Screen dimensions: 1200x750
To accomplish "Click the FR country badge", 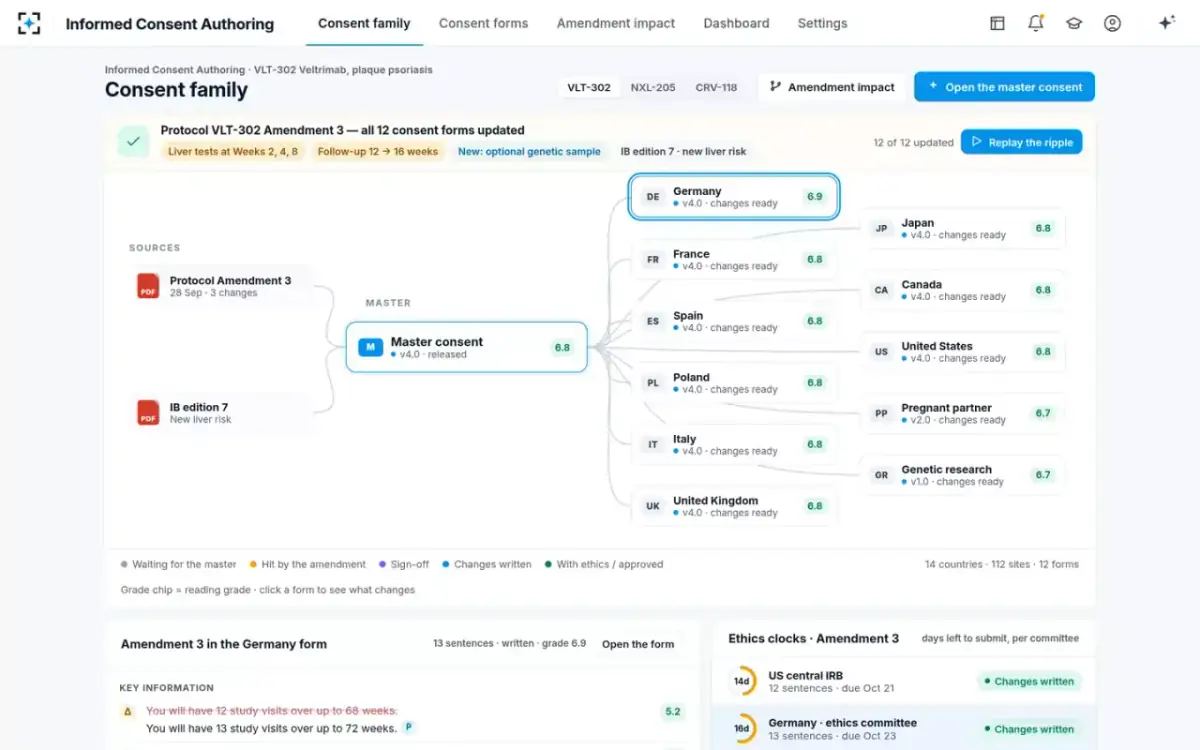I will (653, 259).
